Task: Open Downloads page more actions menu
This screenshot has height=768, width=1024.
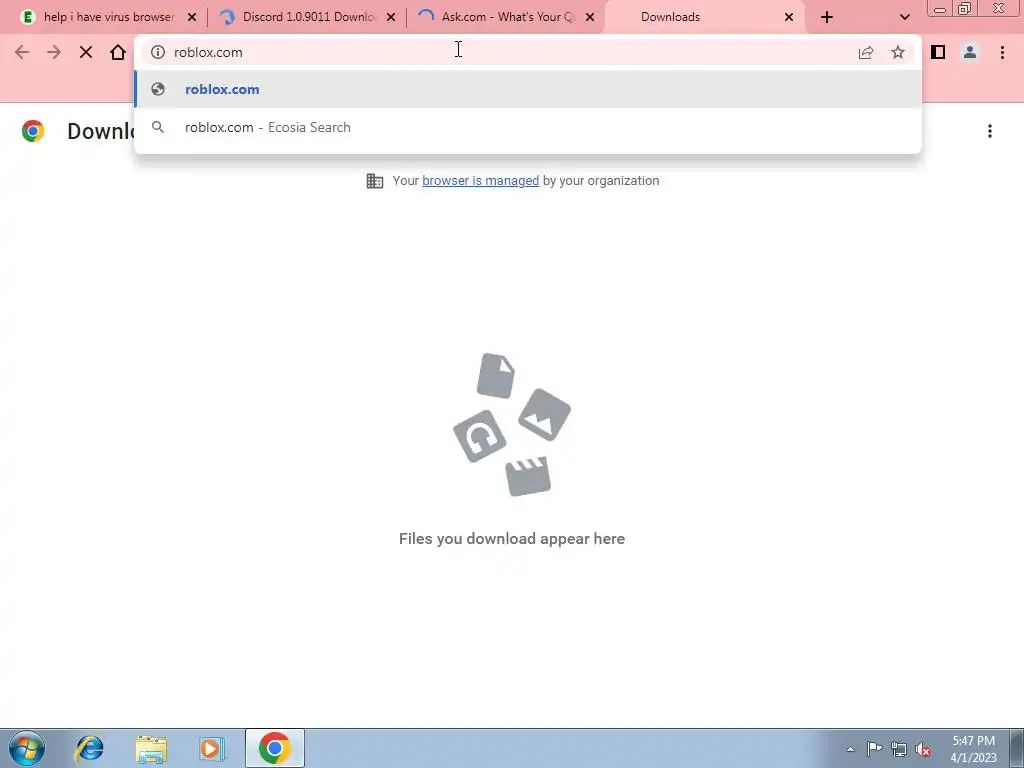Action: coord(990,131)
